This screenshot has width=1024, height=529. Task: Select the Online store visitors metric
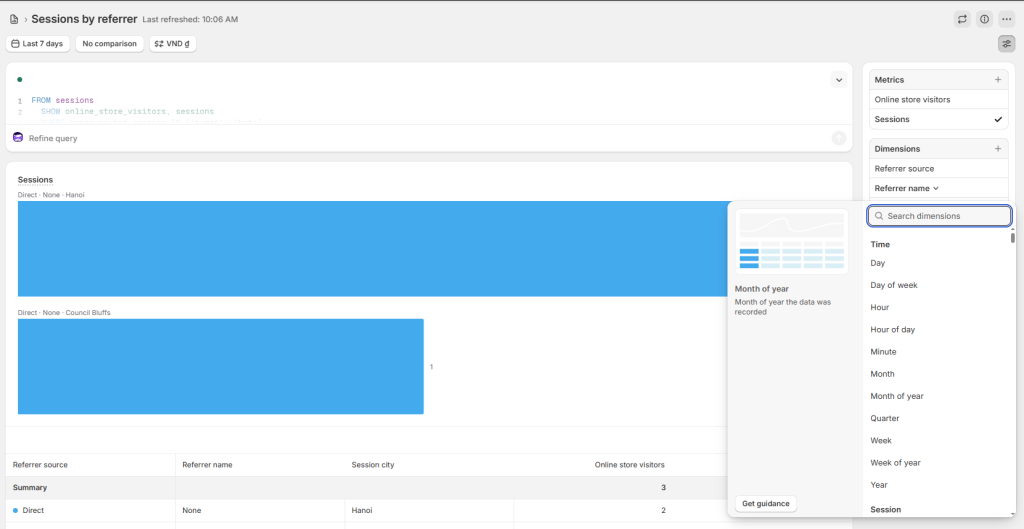pyautogui.click(x=912, y=100)
